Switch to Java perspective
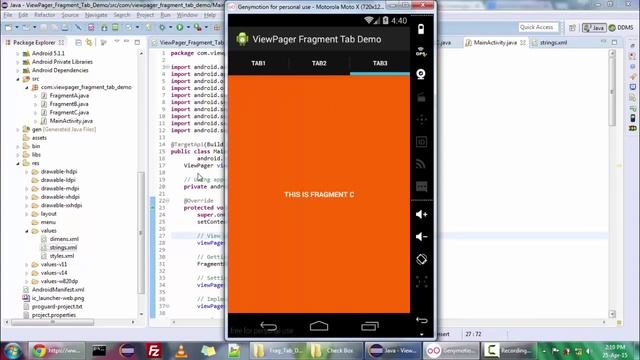 click(594, 28)
